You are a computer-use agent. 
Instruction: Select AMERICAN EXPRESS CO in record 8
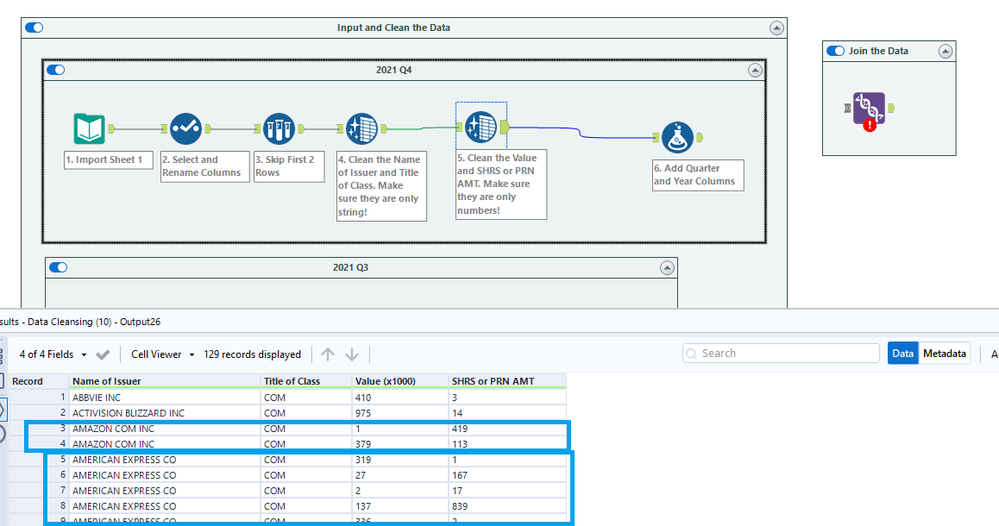coord(164,506)
